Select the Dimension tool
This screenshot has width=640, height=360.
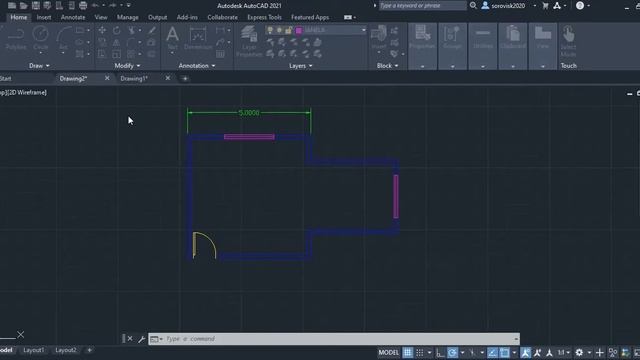pos(198,38)
